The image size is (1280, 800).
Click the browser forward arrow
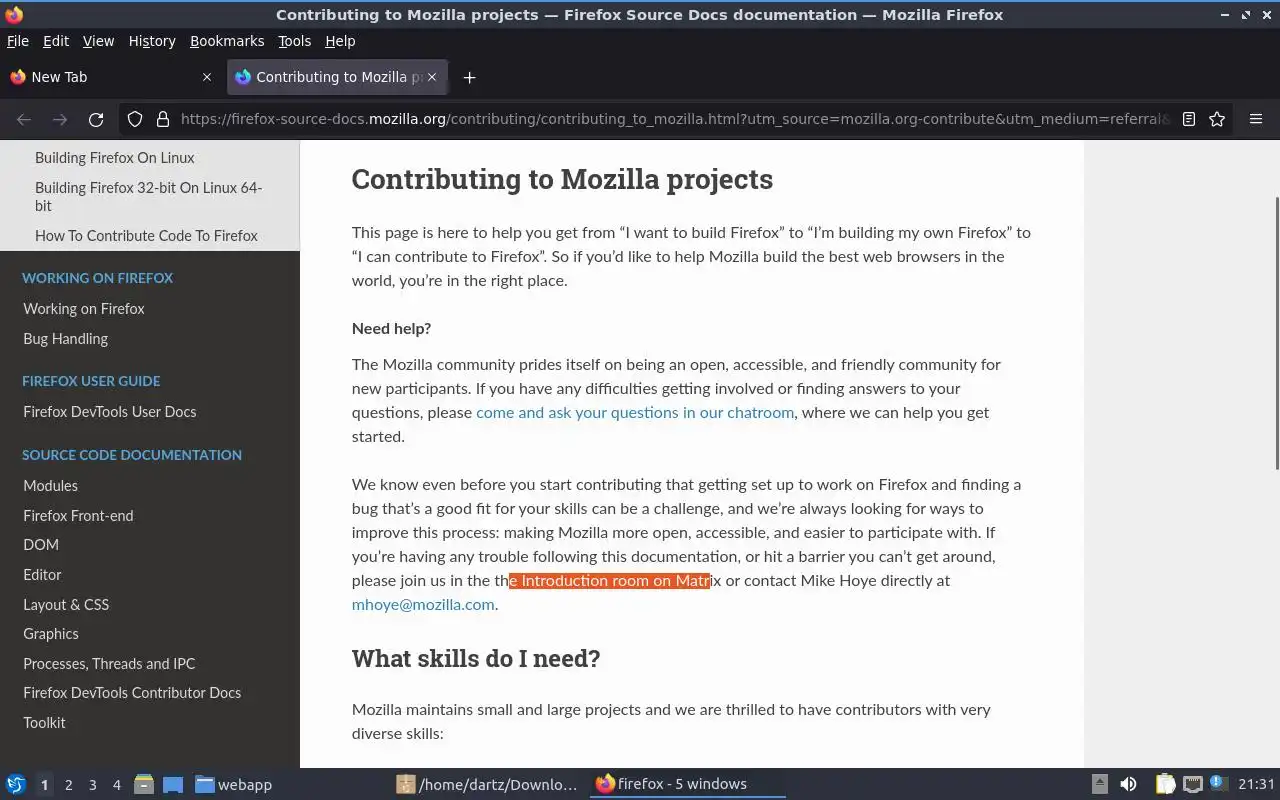tap(60, 119)
